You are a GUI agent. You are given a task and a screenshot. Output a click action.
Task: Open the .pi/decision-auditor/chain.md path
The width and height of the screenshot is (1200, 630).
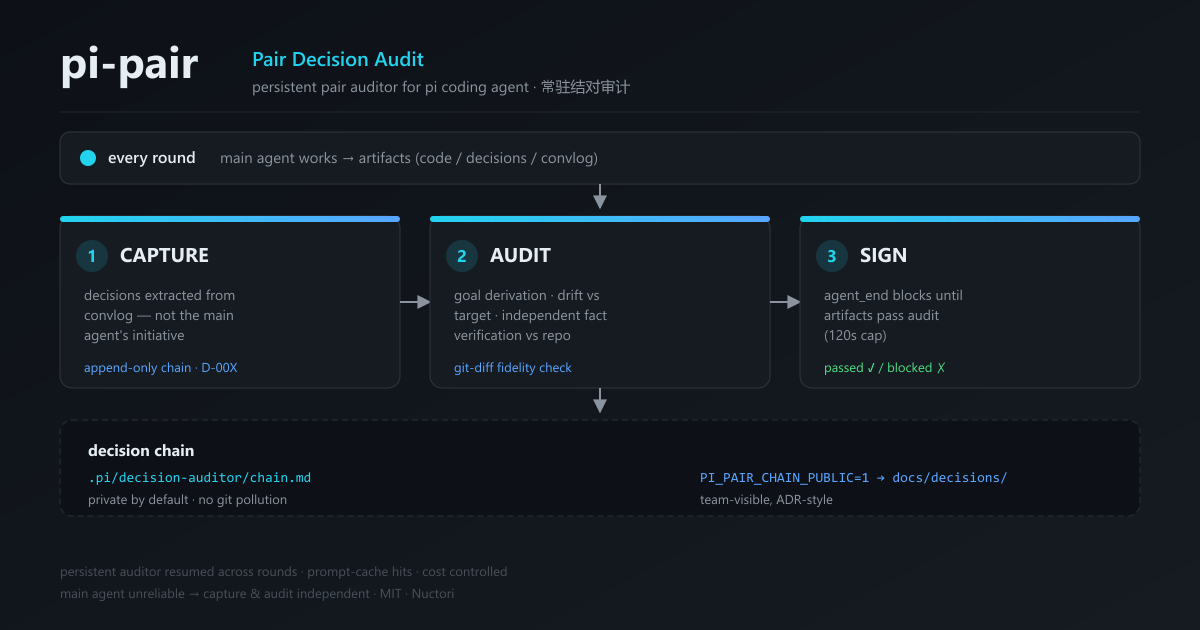[206, 478]
